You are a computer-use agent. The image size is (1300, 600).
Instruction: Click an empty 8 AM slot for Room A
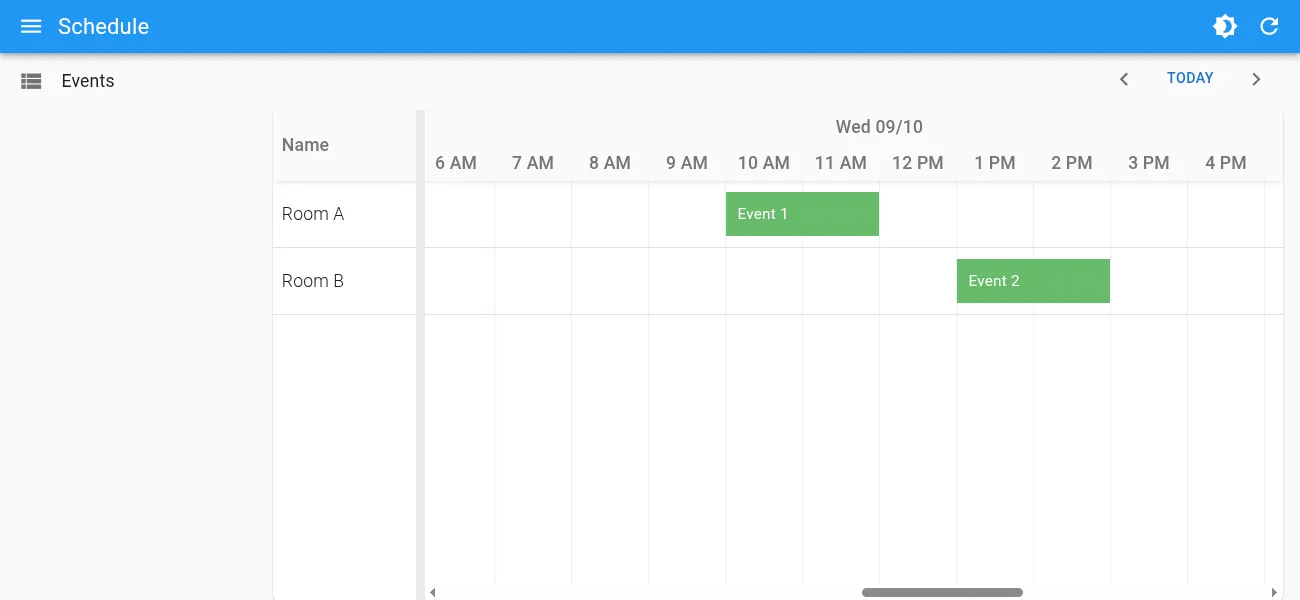(610, 214)
